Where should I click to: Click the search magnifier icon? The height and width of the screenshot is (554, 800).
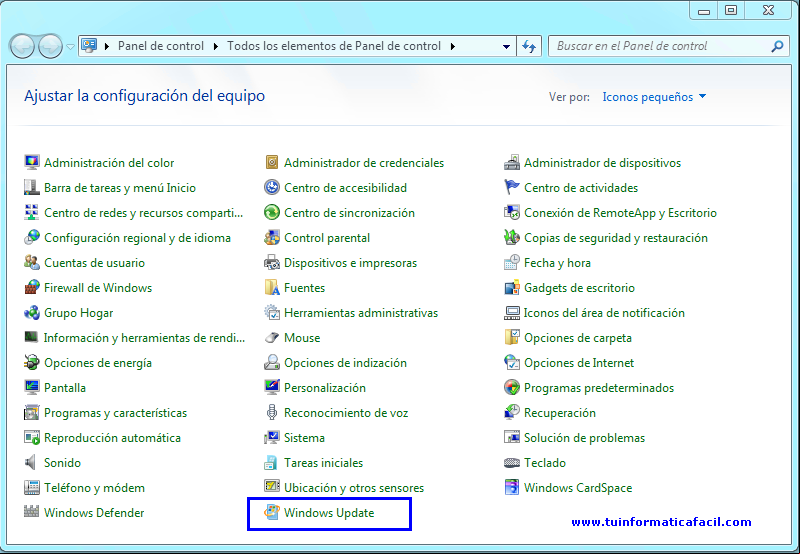point(777,46)
